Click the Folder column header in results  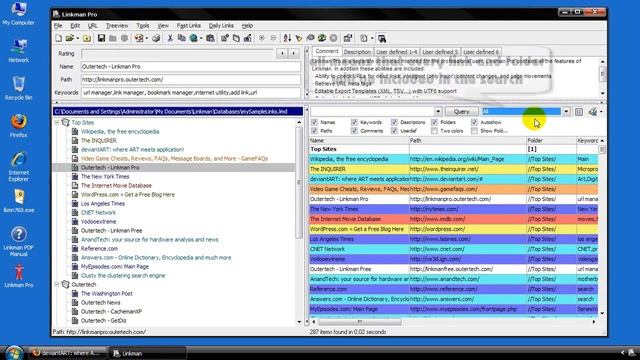tap(551, 140)
